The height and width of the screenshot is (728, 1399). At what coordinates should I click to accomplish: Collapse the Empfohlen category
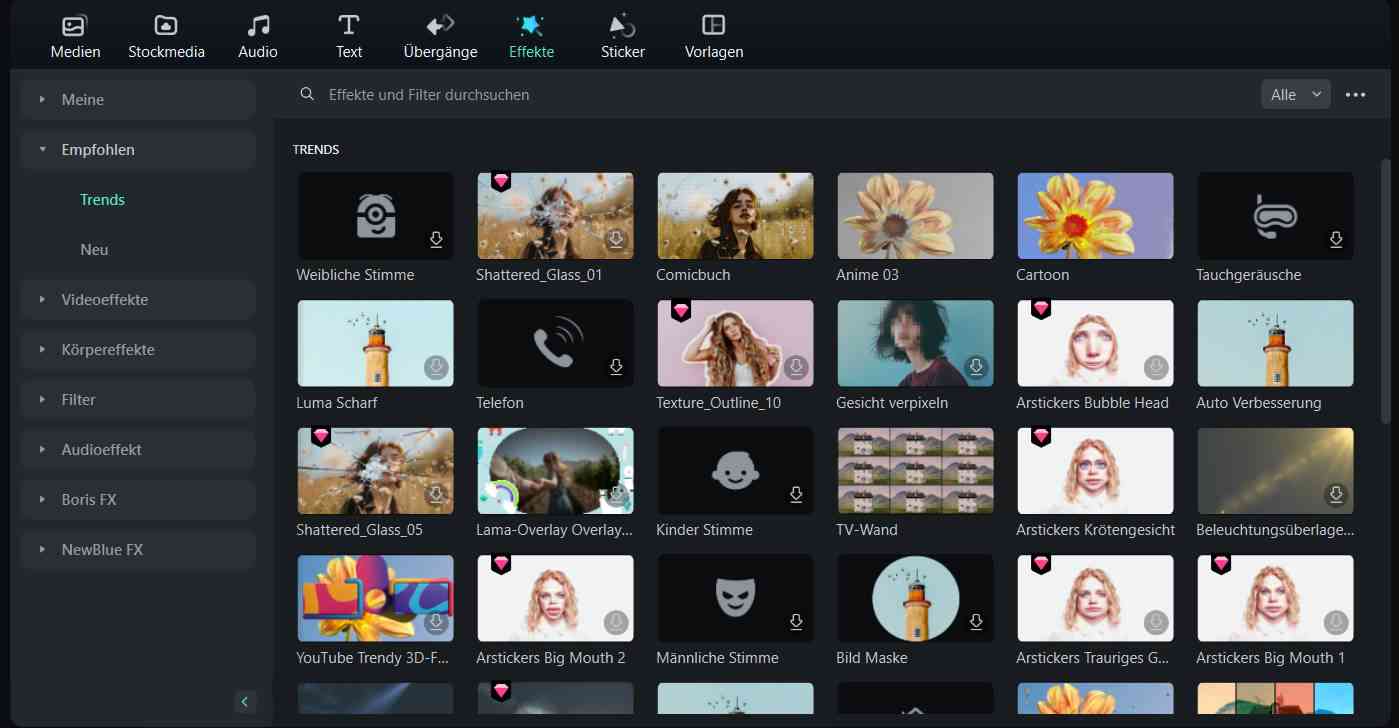tap(138, 149)
